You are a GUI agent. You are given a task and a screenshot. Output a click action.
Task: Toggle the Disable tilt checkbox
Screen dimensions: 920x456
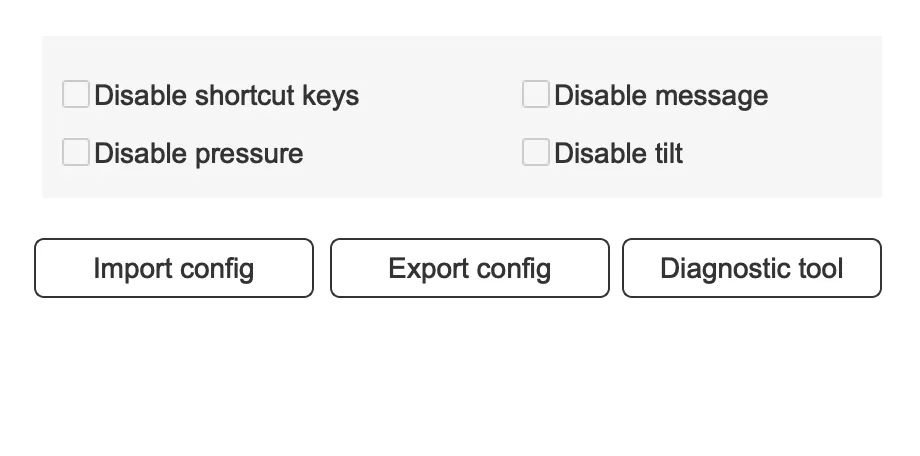click(x=536, y=153)
